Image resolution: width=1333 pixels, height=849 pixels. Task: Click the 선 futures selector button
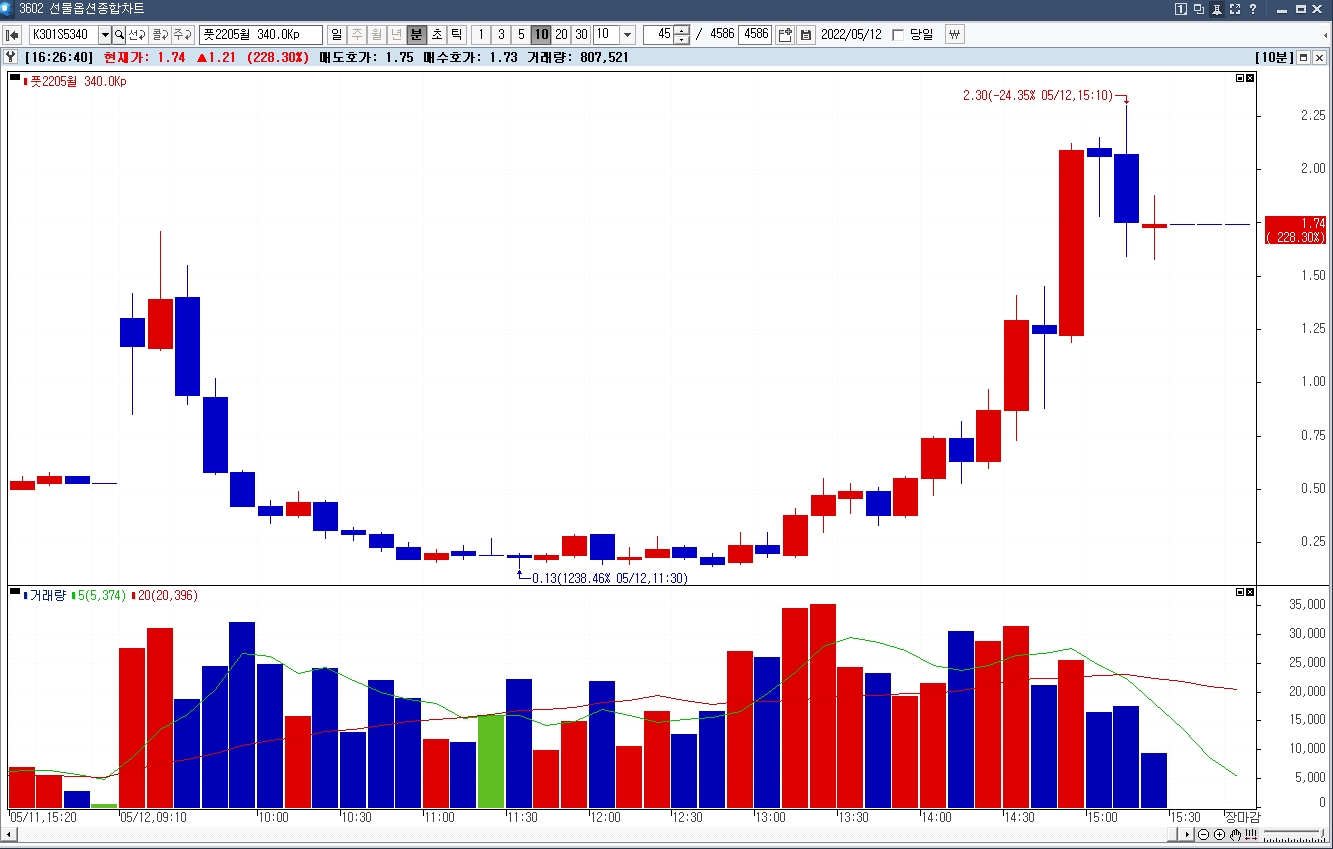tap(137, 35)
